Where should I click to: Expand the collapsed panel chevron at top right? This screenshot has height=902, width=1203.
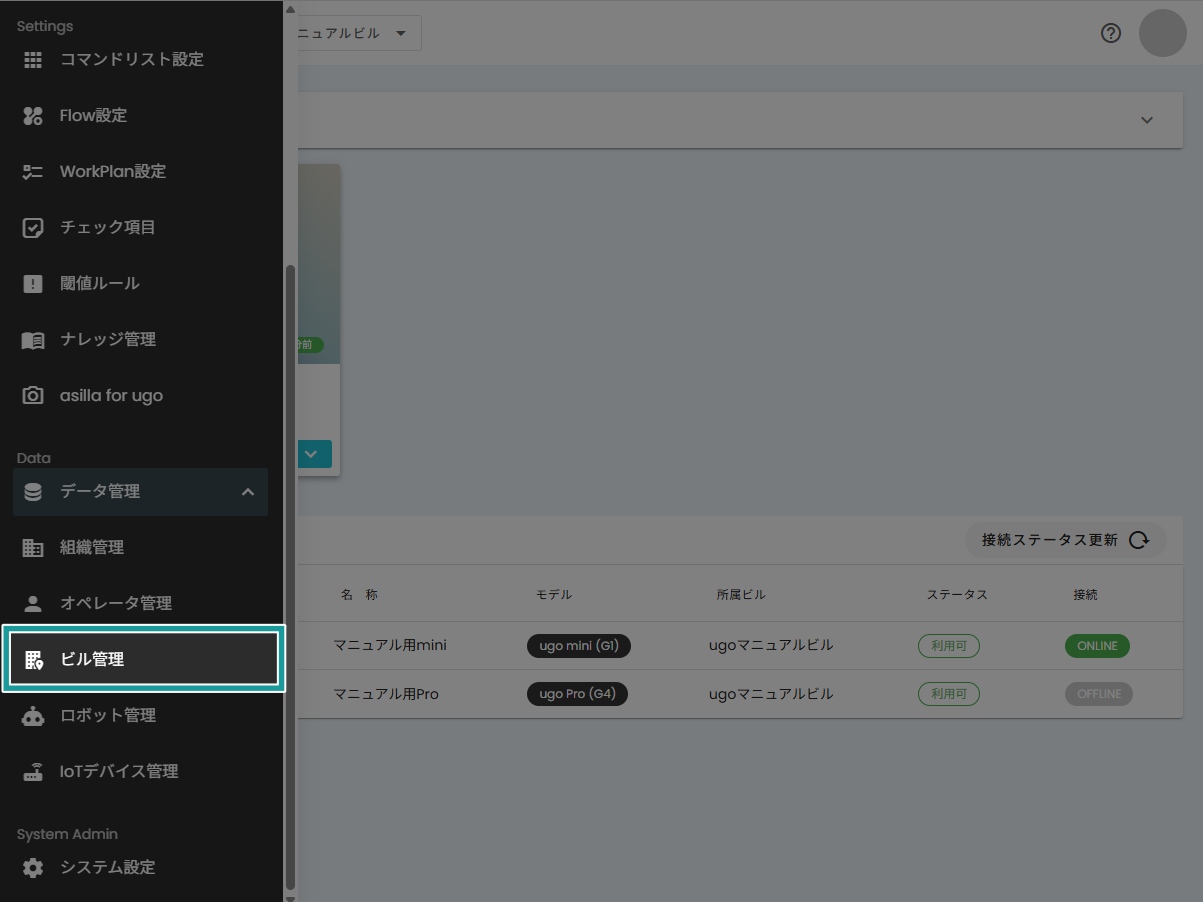tap(1147, 120)
